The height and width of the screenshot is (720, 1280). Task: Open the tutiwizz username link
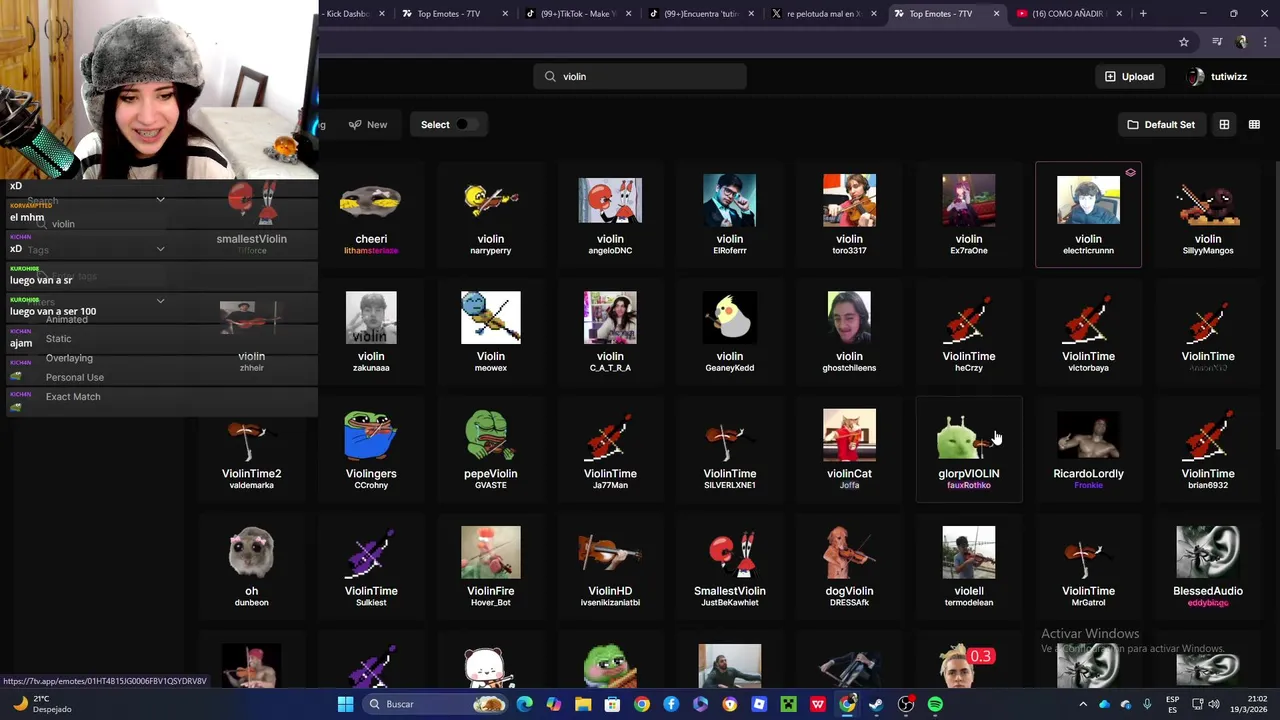click(x=1228, y=76)
